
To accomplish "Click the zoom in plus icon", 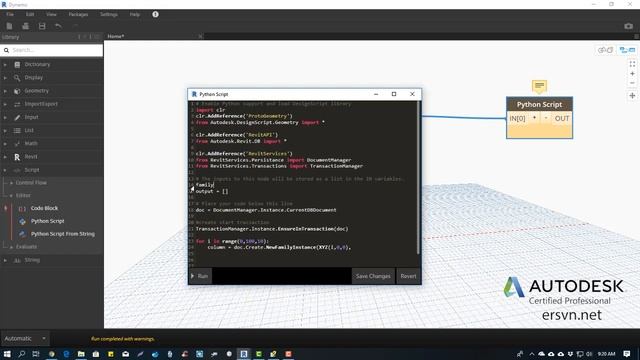I will click(x=632, y=74).
